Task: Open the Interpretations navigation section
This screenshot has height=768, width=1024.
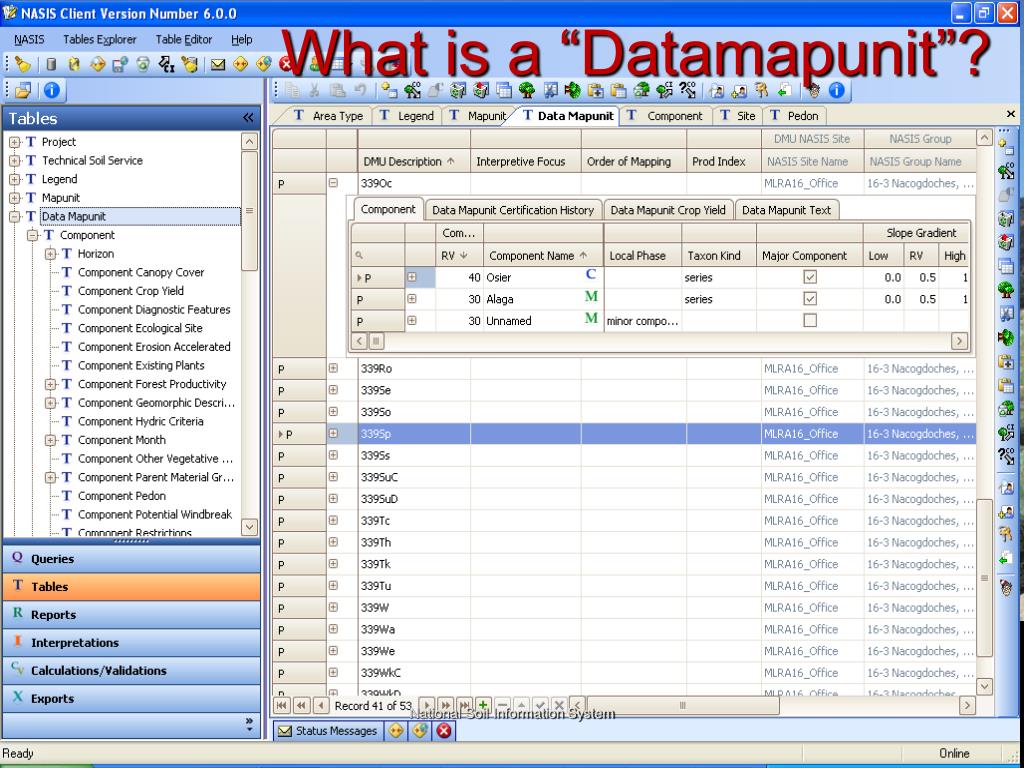Action: (x=131, y=643)
